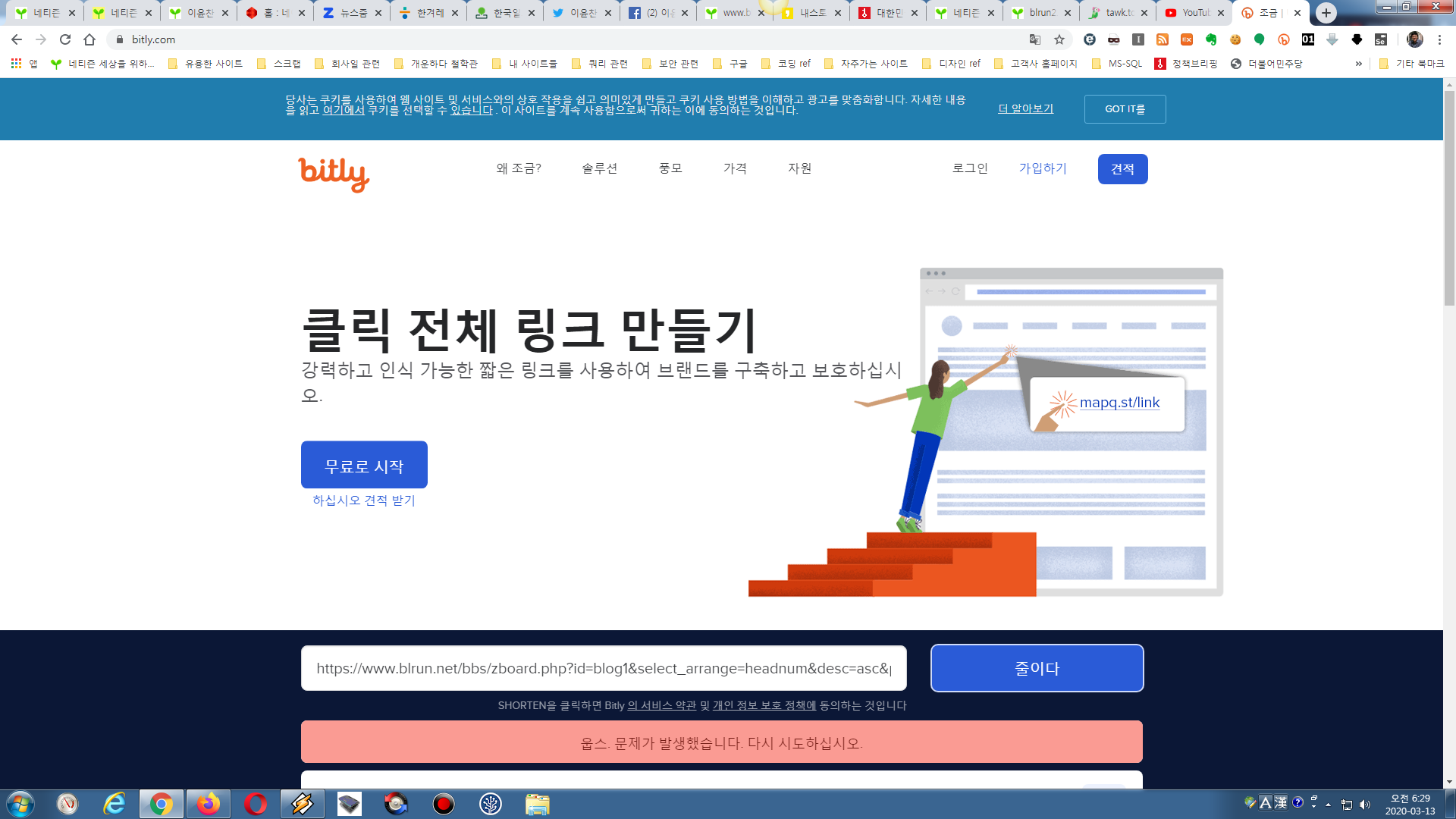
Task: Click the black 01 extension icon
Action: pos(1308,39)
